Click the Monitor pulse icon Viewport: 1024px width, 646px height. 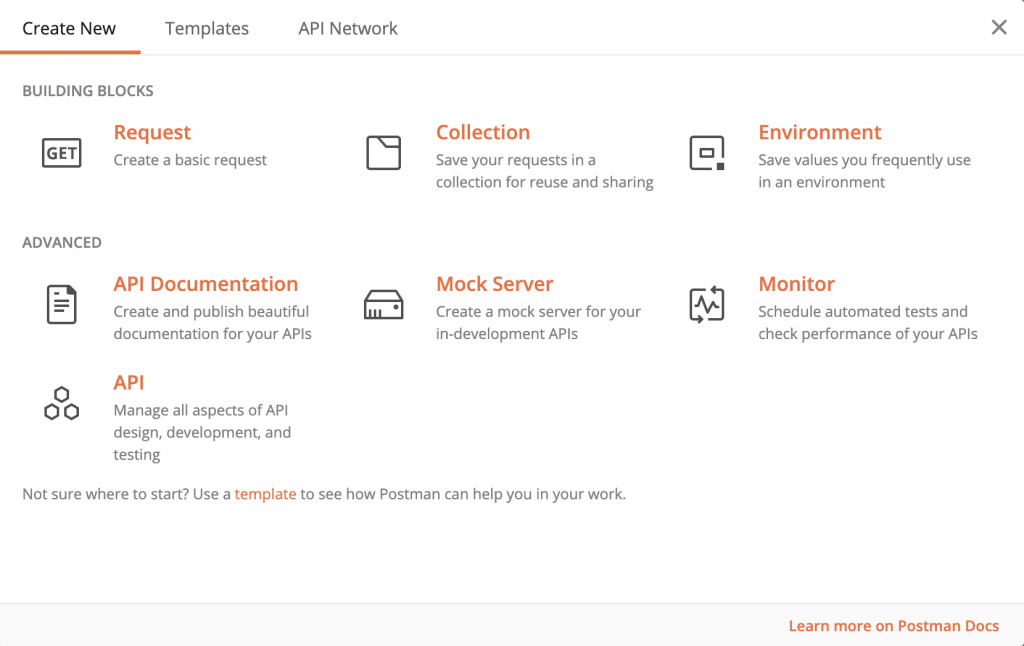707,304
